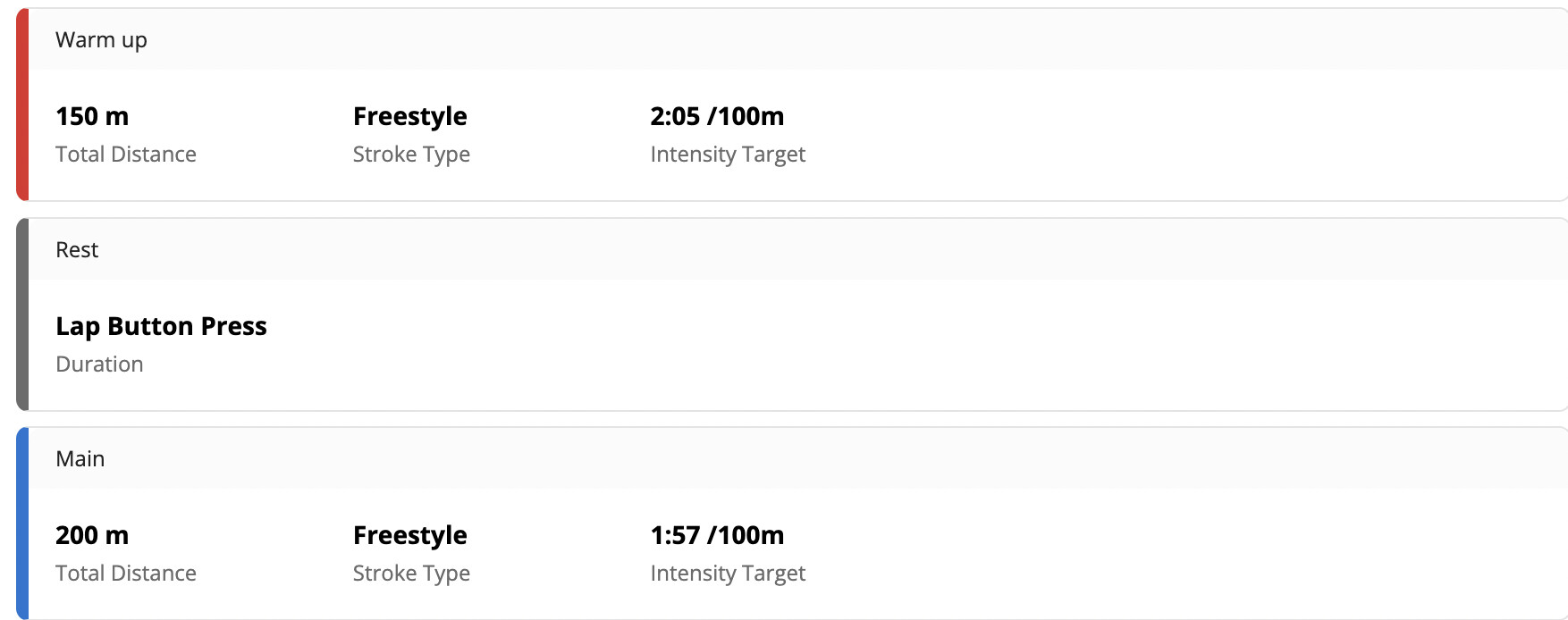The image size is (1568, 620).
Task: Open the Rest step header
Action: [77, 250]
